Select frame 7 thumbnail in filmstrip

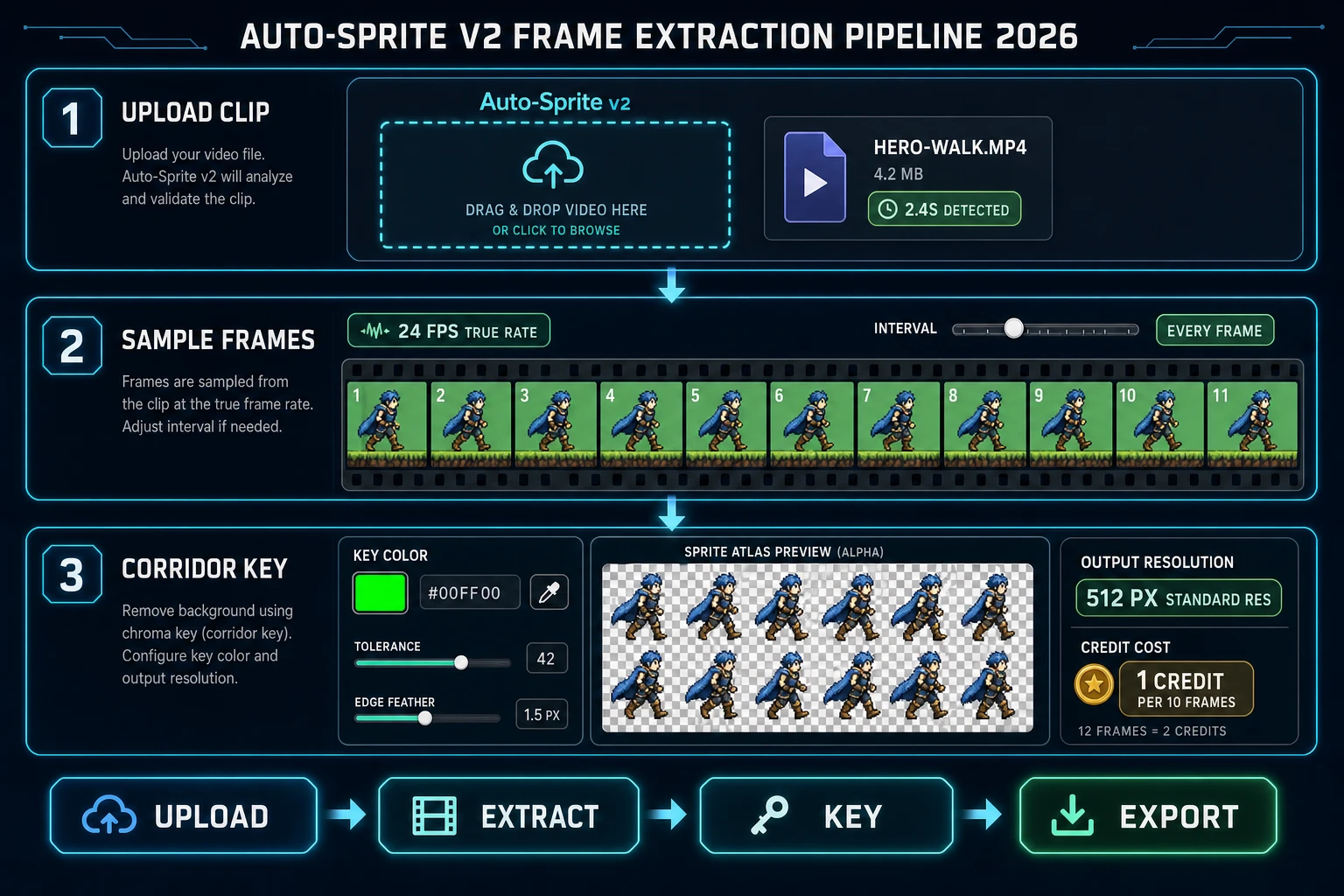tap(899, 424)
